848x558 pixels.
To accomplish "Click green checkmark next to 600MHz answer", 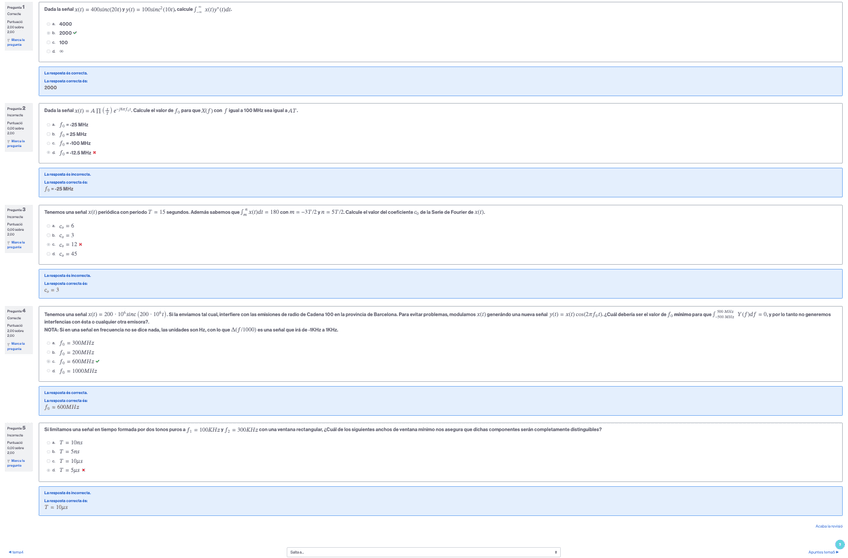I will 98,361.
